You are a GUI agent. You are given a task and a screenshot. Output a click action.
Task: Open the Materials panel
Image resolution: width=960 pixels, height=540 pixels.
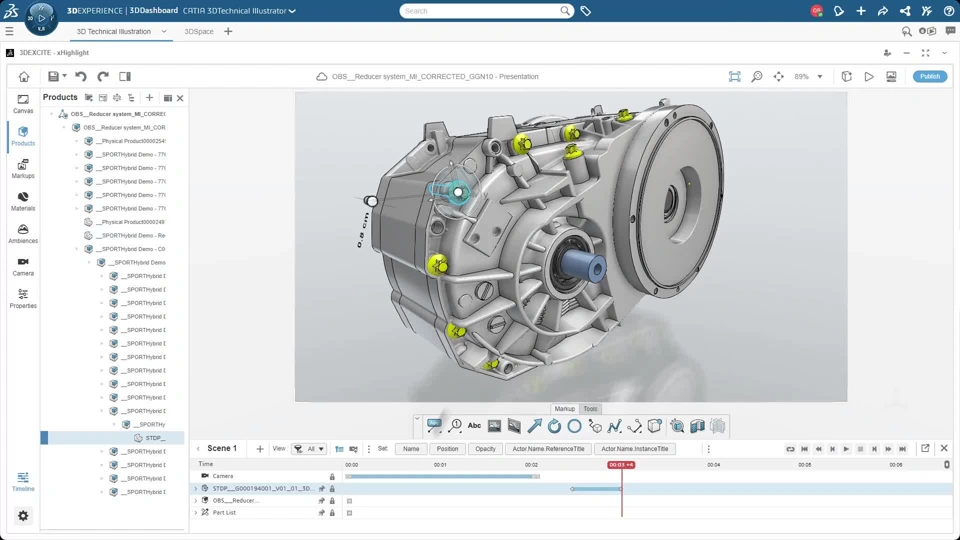[23, 201]
